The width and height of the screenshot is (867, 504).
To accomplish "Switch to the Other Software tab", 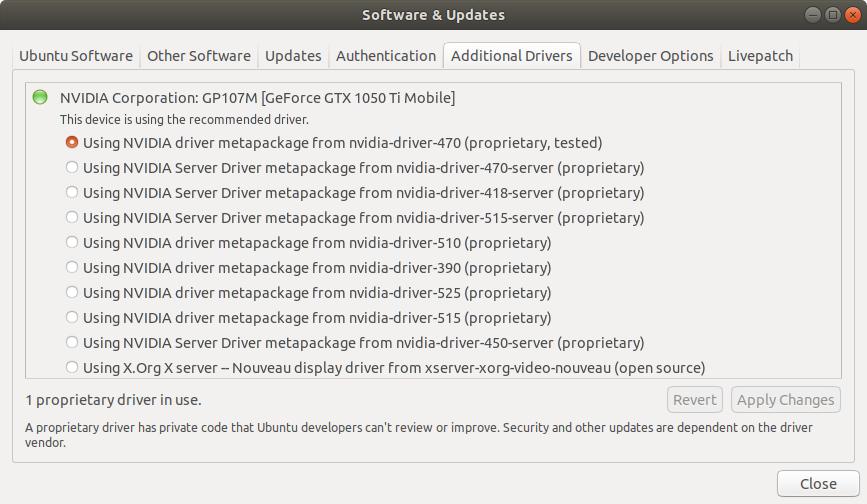I will 199,56.
